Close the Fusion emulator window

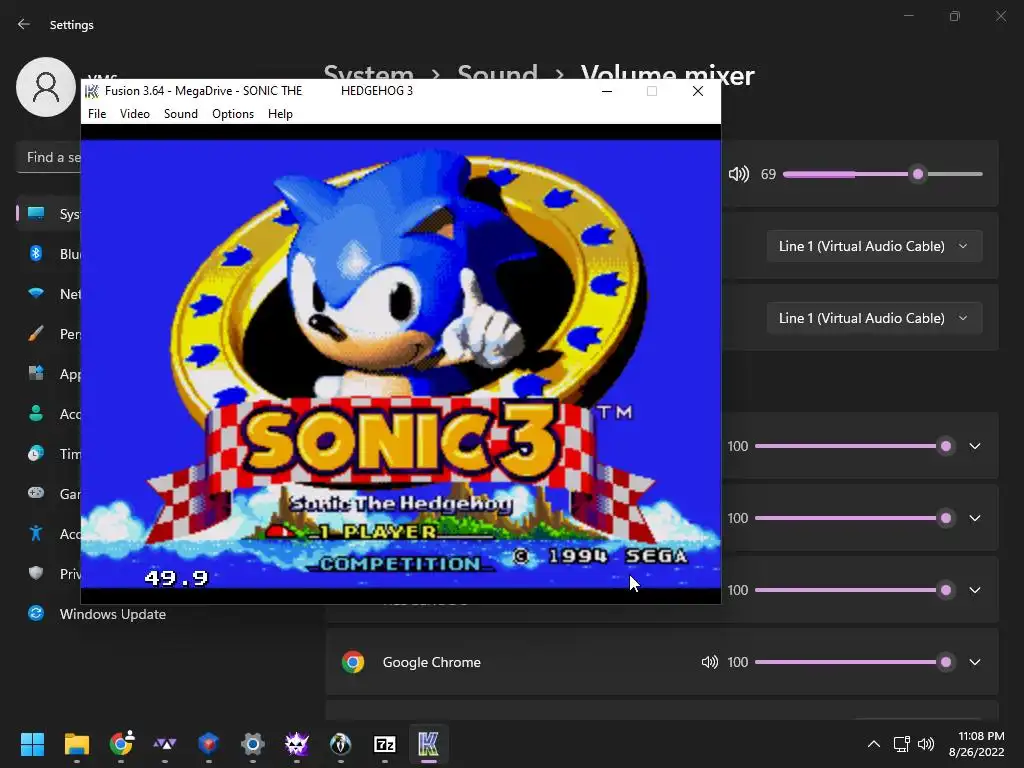tap(697, 91)
